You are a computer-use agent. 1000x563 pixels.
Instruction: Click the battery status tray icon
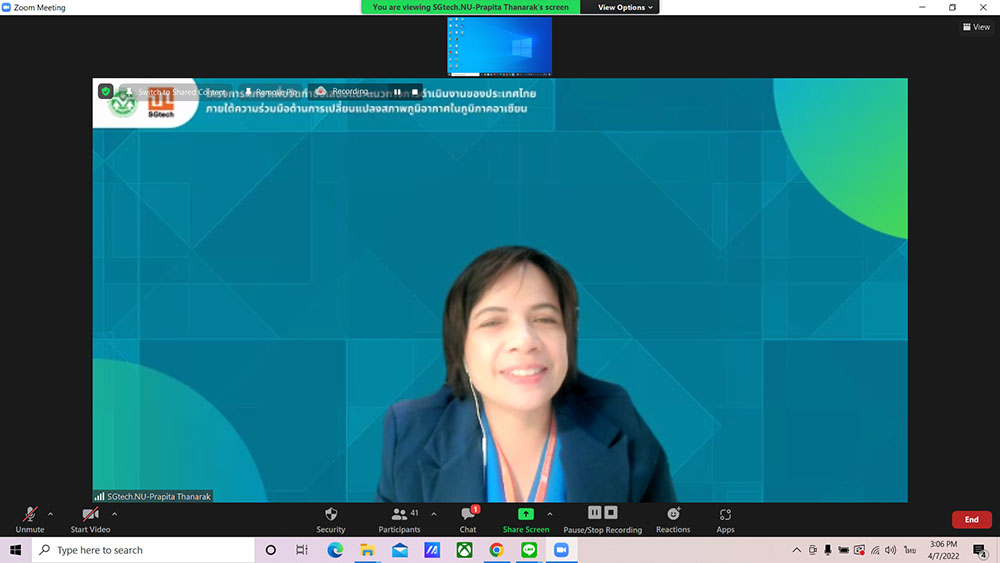[844, 550]
